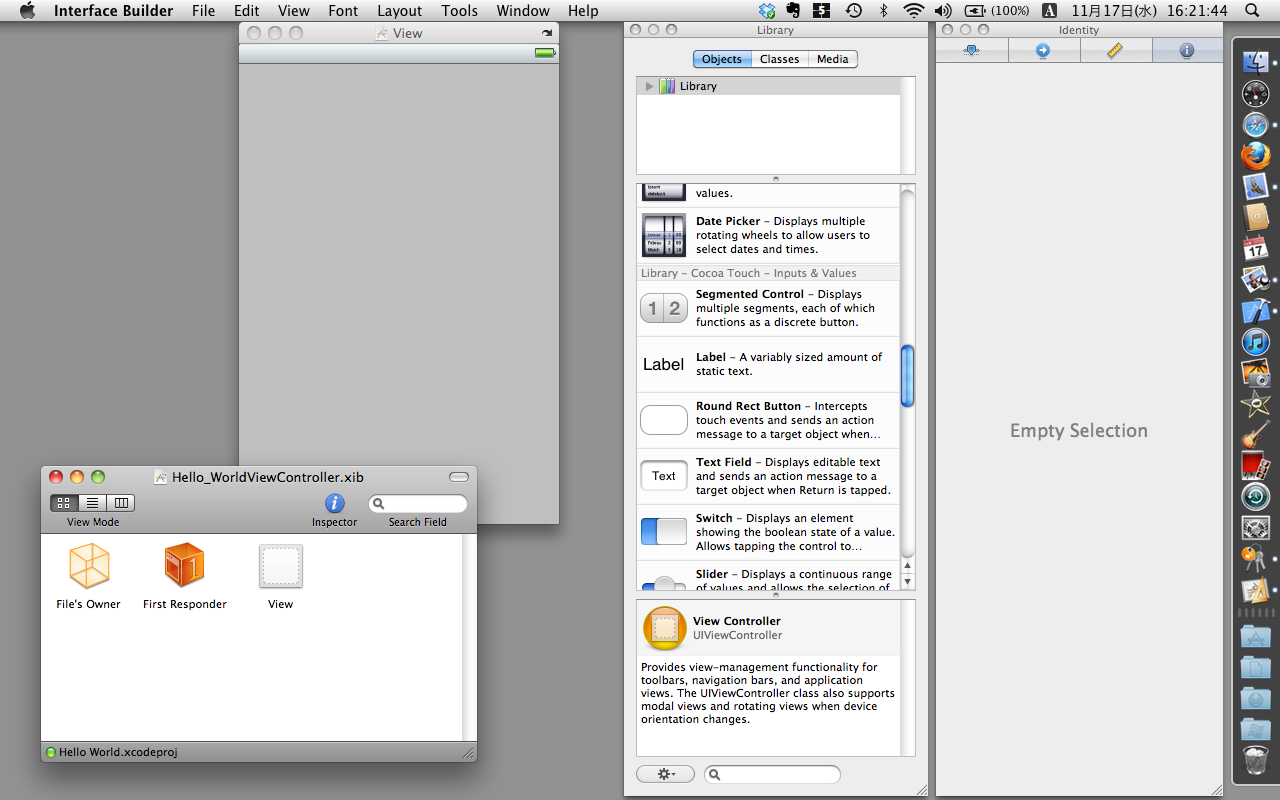The height and width of the screenshot is (800, 1280).
Task: Open the gear action menu in Library
Action: point(665,774)
